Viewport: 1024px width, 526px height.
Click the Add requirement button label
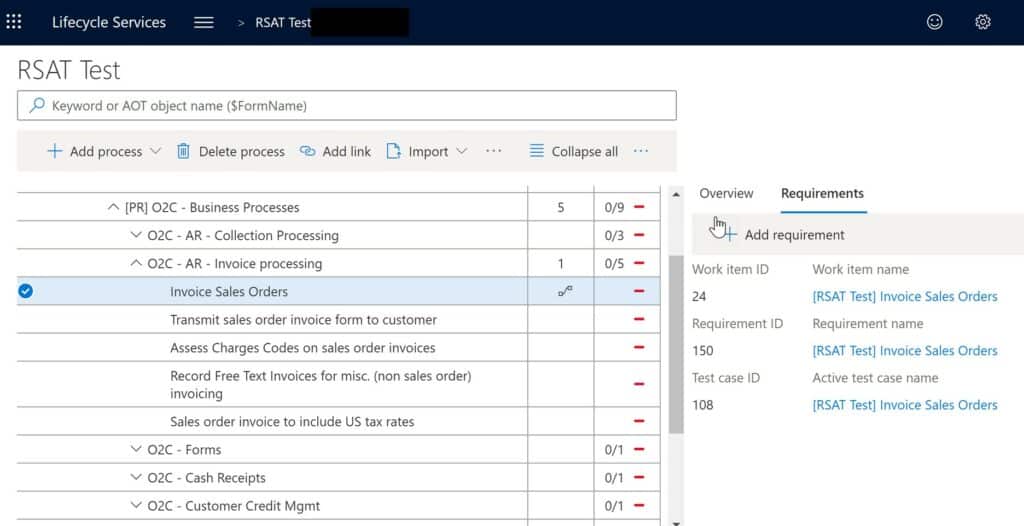click(795, 235)
